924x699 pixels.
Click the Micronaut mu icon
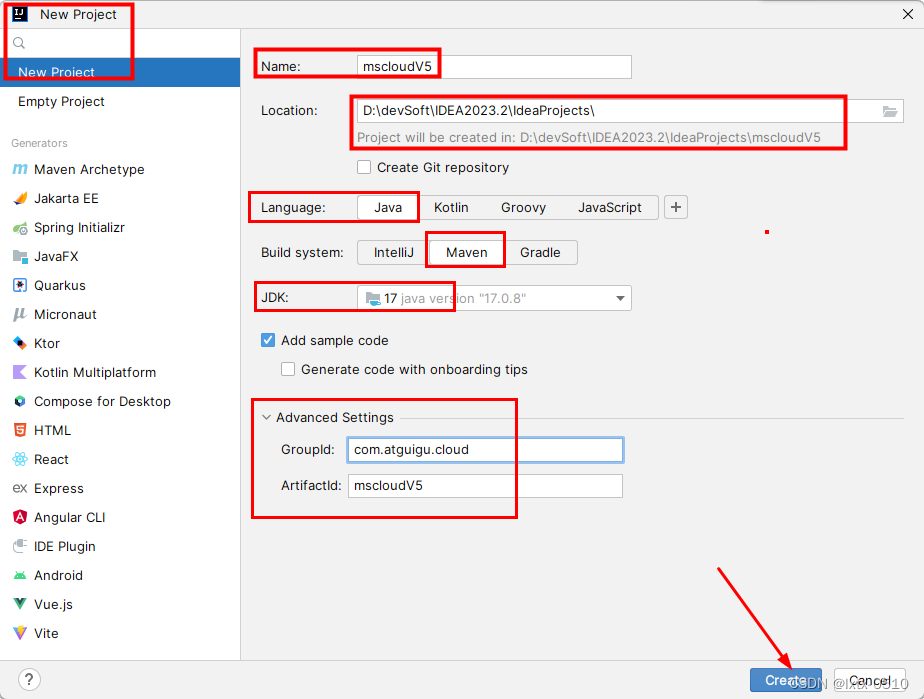pos(20,314)
